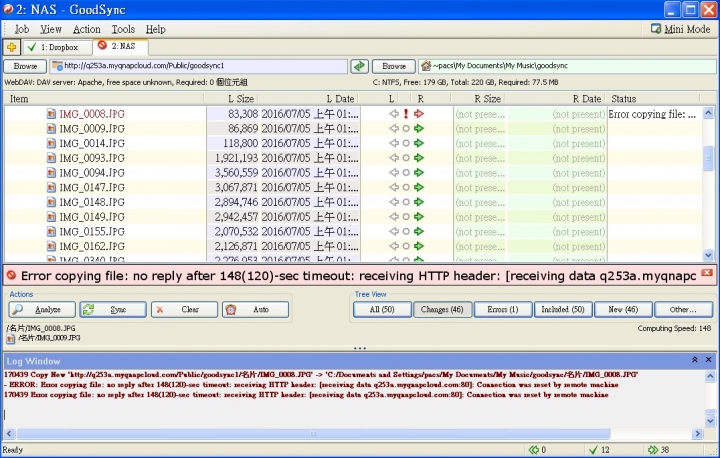The height and width of the screenshot is (458, 720).
Task: Collapse the Log Window with chevron
Action: click(x=695, y=360)
